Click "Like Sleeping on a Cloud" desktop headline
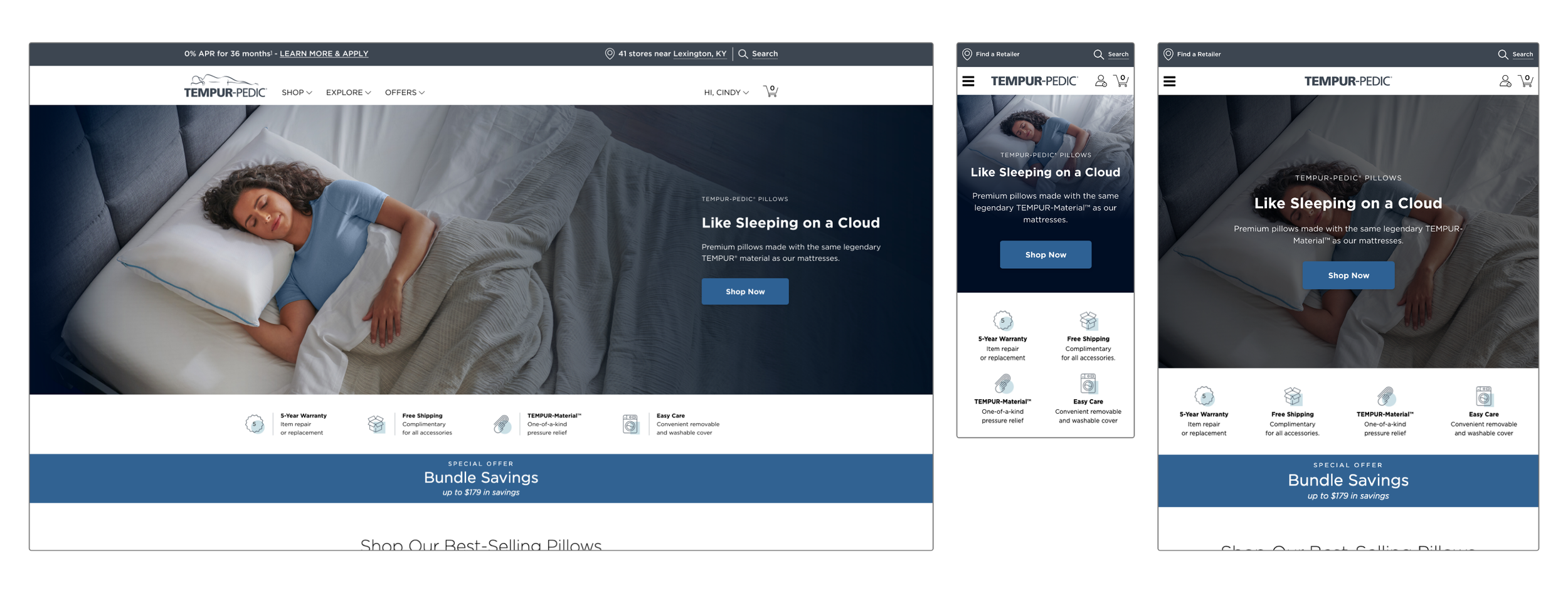The height and width of the screenshot is (593, 1568). point(791,223)
